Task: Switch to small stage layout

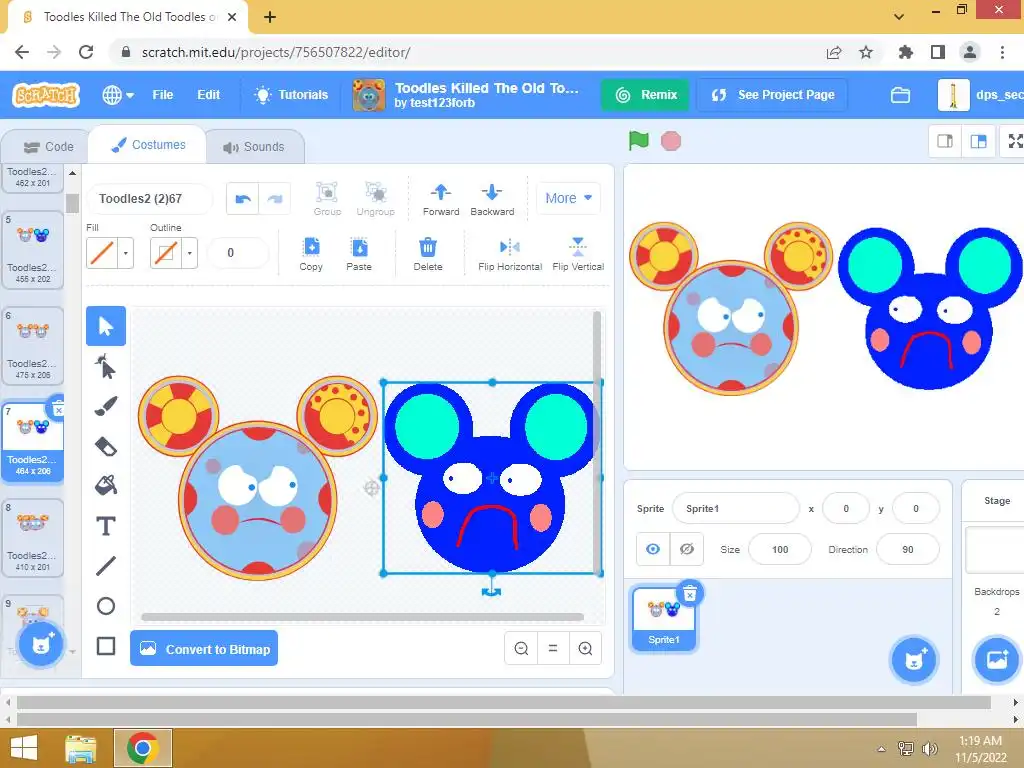Action: click(944, 141)
